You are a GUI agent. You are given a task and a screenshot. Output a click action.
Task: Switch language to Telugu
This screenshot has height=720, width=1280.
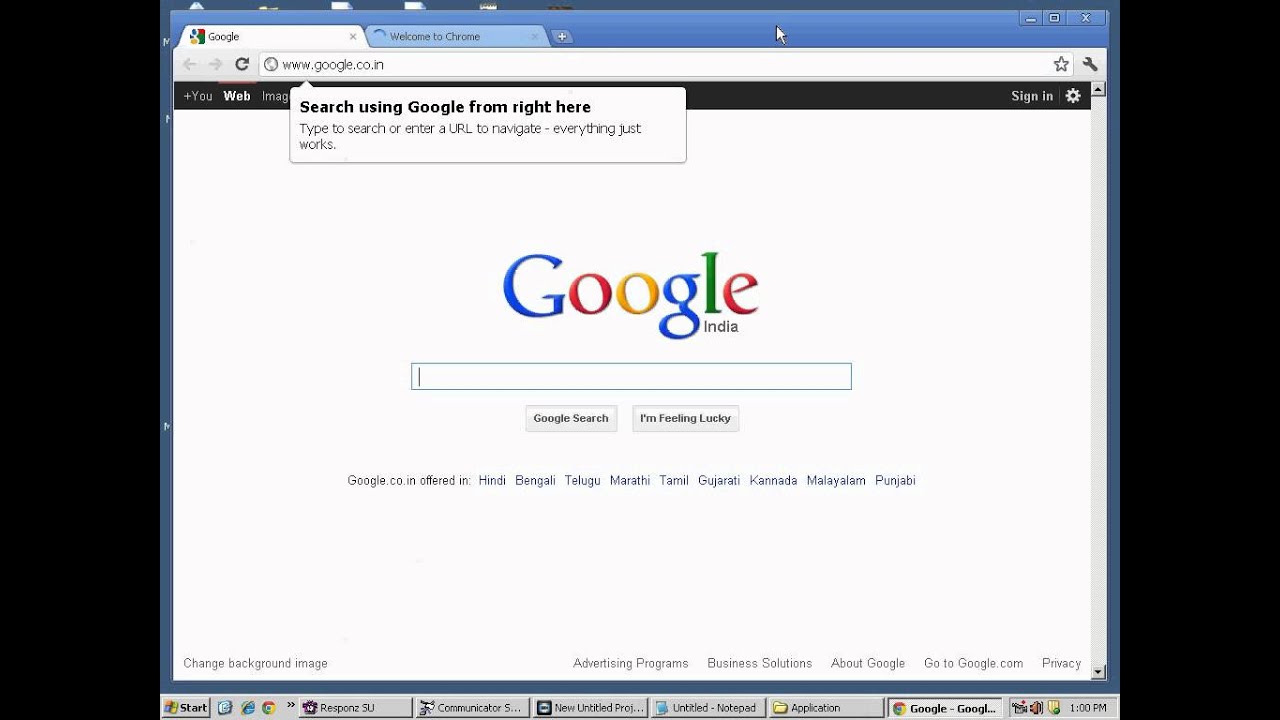pyautogui.click(x=582, y=481)
